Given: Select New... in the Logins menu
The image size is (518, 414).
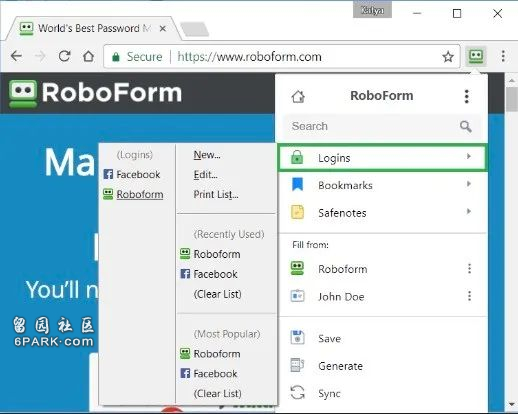Looking at the screenshot, I should 207,155.
